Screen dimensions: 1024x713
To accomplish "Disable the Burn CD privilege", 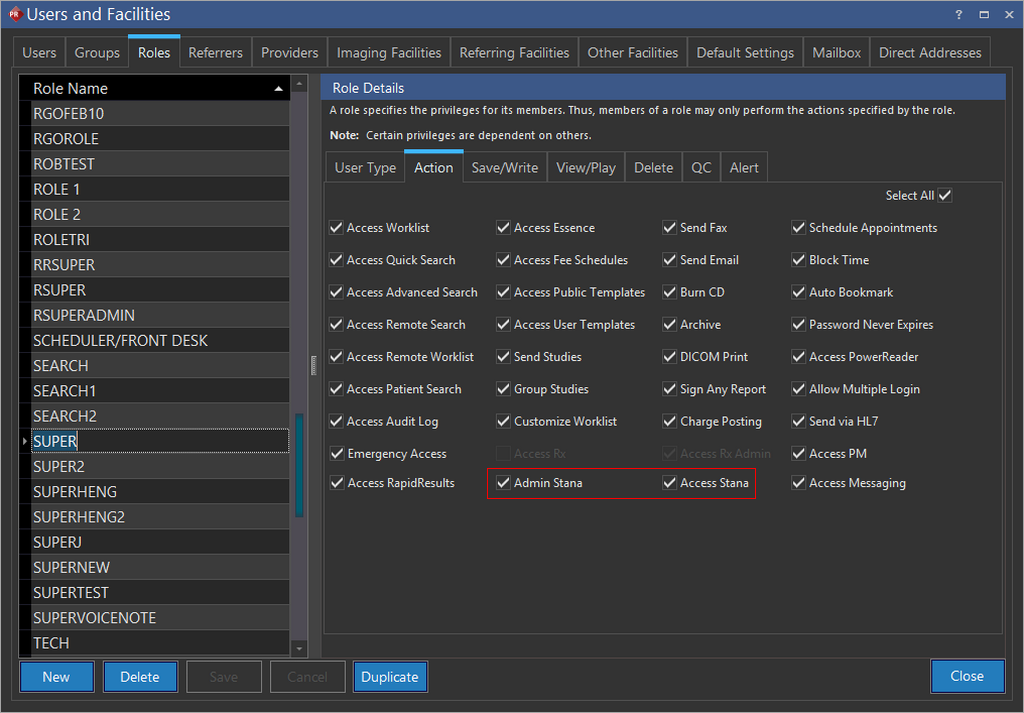I will [670, 293].
